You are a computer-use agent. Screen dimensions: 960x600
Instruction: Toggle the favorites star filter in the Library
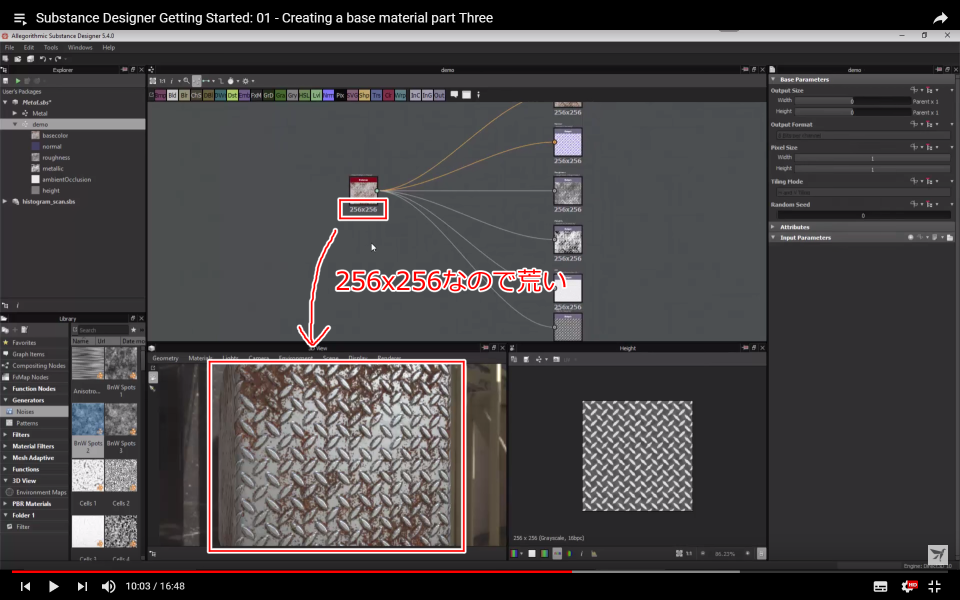click(x=133, y=330)
